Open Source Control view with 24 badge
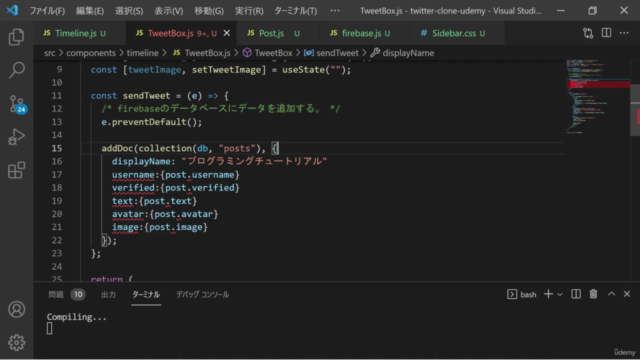 click(17, 104)
